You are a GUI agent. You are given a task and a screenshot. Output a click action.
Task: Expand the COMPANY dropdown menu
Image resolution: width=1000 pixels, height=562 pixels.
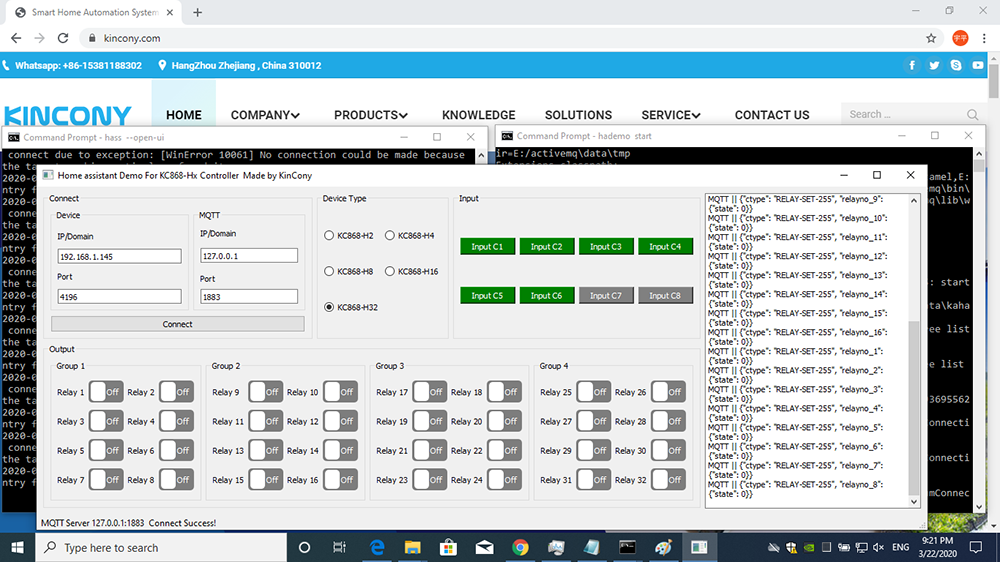click(265, 115)
